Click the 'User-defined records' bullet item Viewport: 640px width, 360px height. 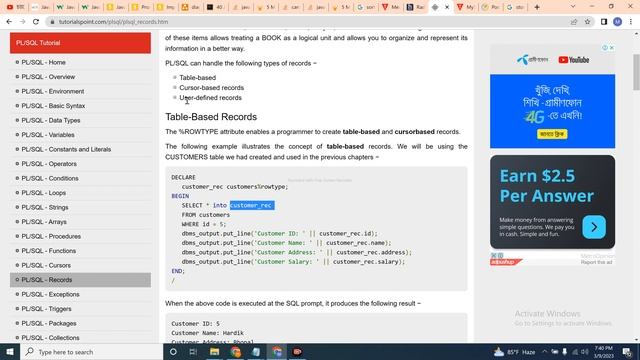click(210, 98)
